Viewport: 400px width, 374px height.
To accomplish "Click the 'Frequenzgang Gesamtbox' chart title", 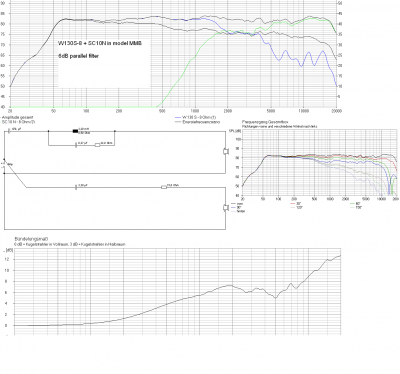I will 265,123.
